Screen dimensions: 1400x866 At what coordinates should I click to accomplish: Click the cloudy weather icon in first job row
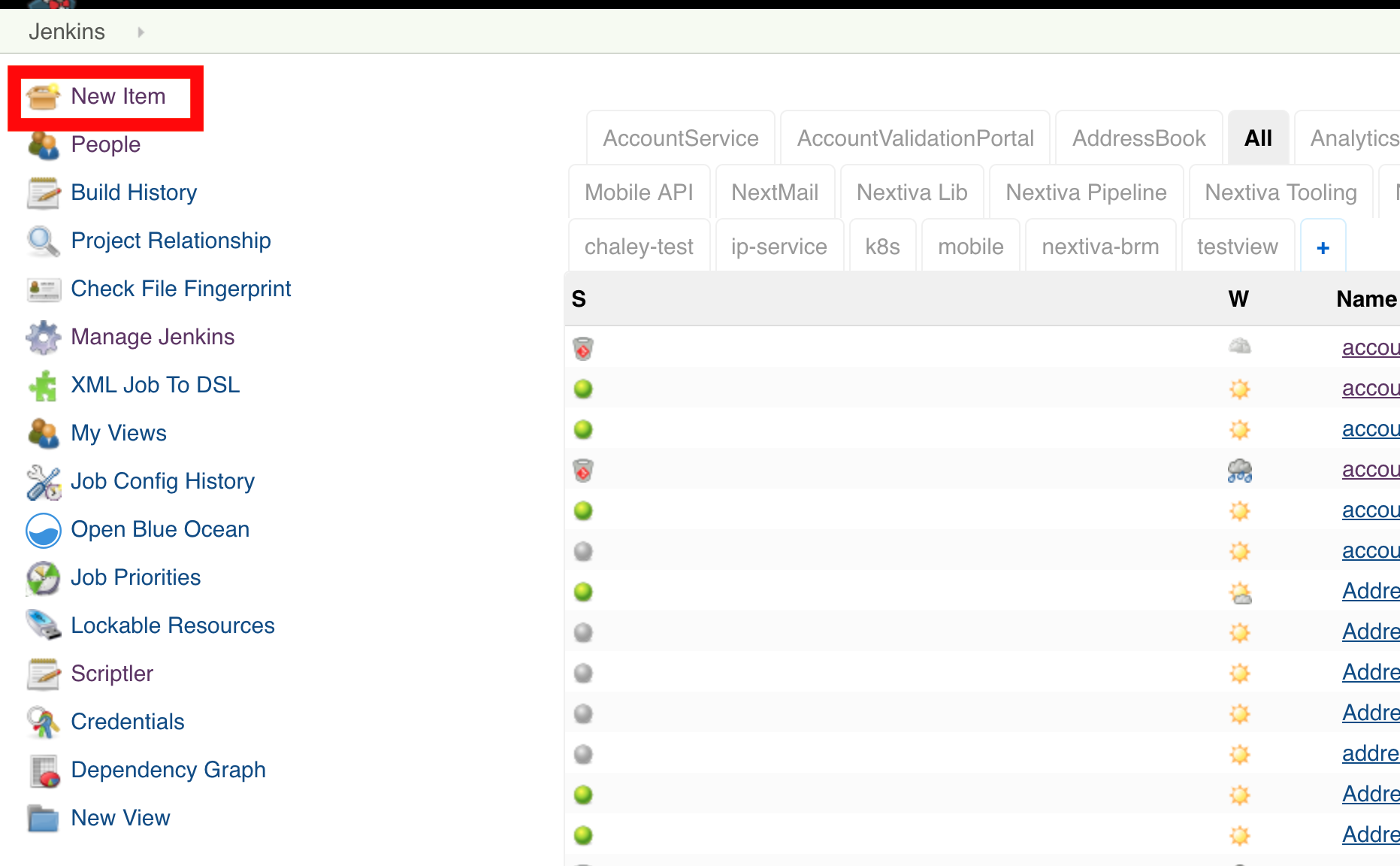(1239, 347)
